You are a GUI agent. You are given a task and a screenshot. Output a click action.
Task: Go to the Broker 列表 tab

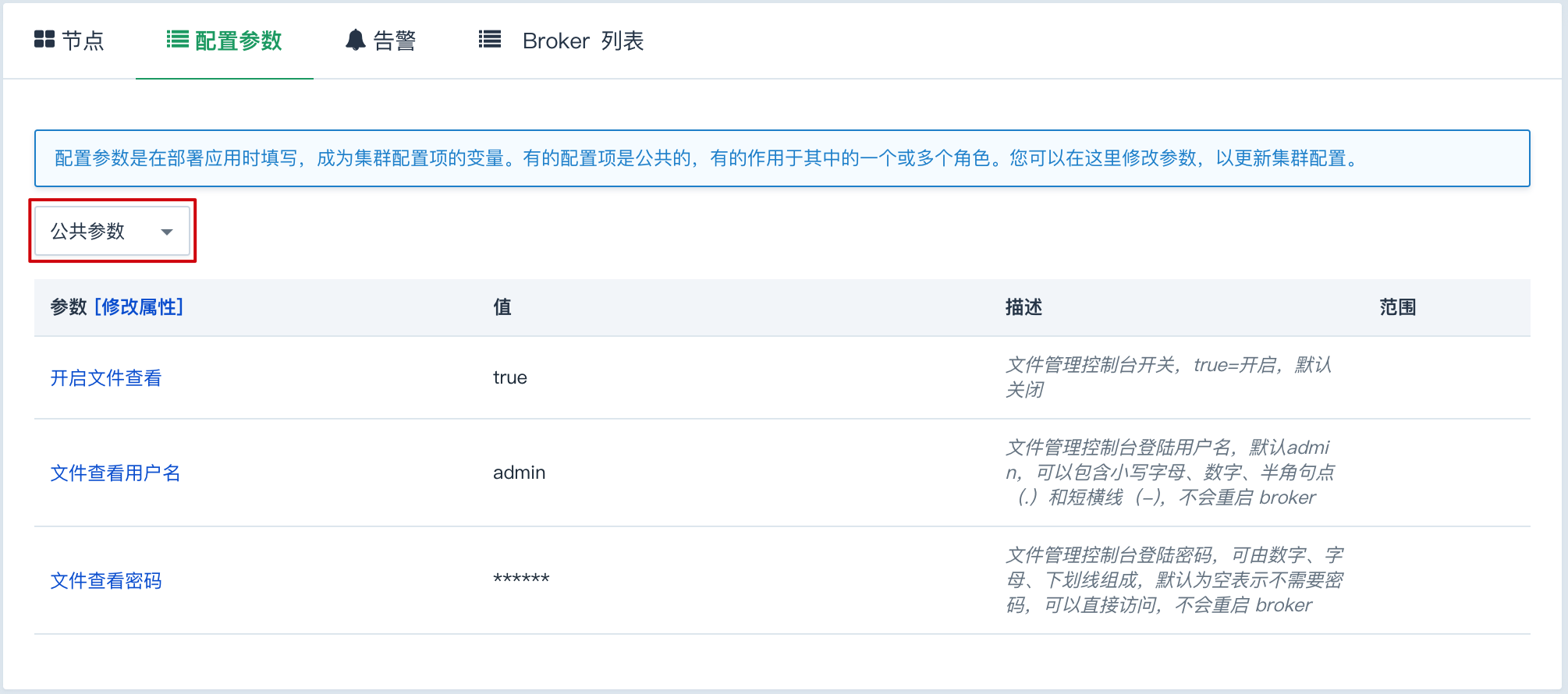pyautogui.click(x=562, y=41)
